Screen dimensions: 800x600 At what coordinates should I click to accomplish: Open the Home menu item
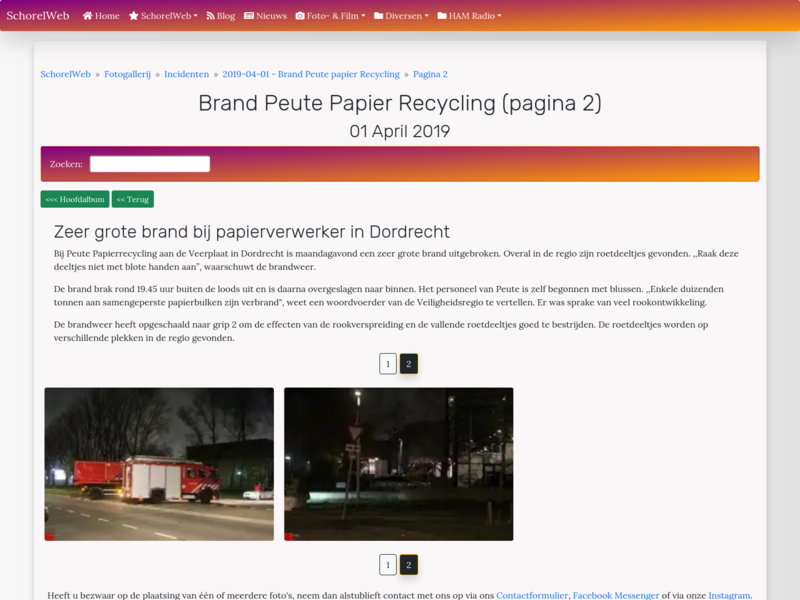pos(101,16)
